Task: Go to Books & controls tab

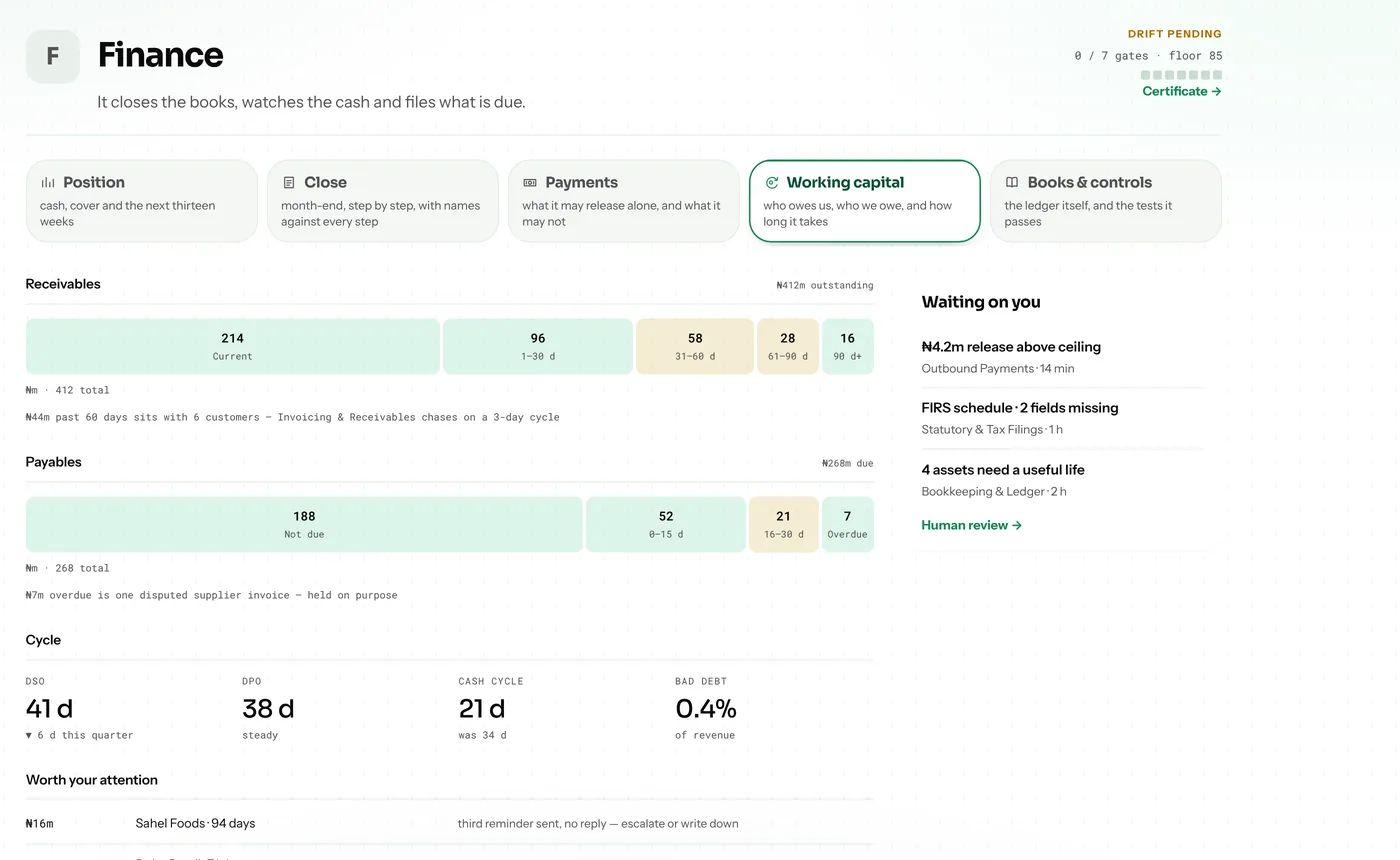Action: 1106,201
